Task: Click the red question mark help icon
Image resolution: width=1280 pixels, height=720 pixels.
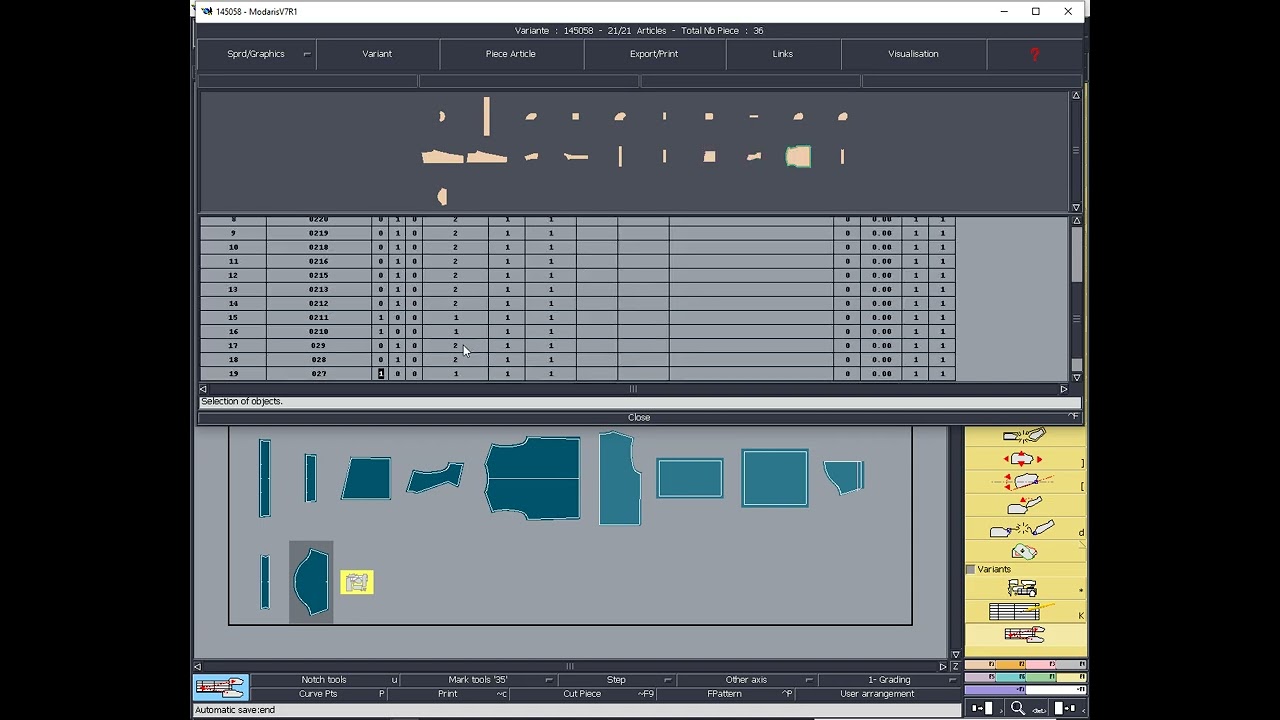Action: point(1034,54)
